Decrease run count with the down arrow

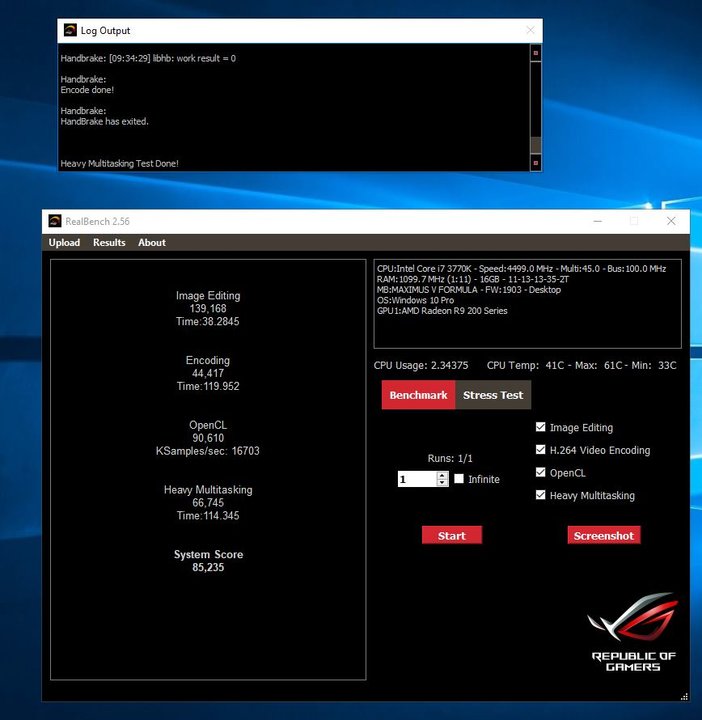(x=442, y=483)
